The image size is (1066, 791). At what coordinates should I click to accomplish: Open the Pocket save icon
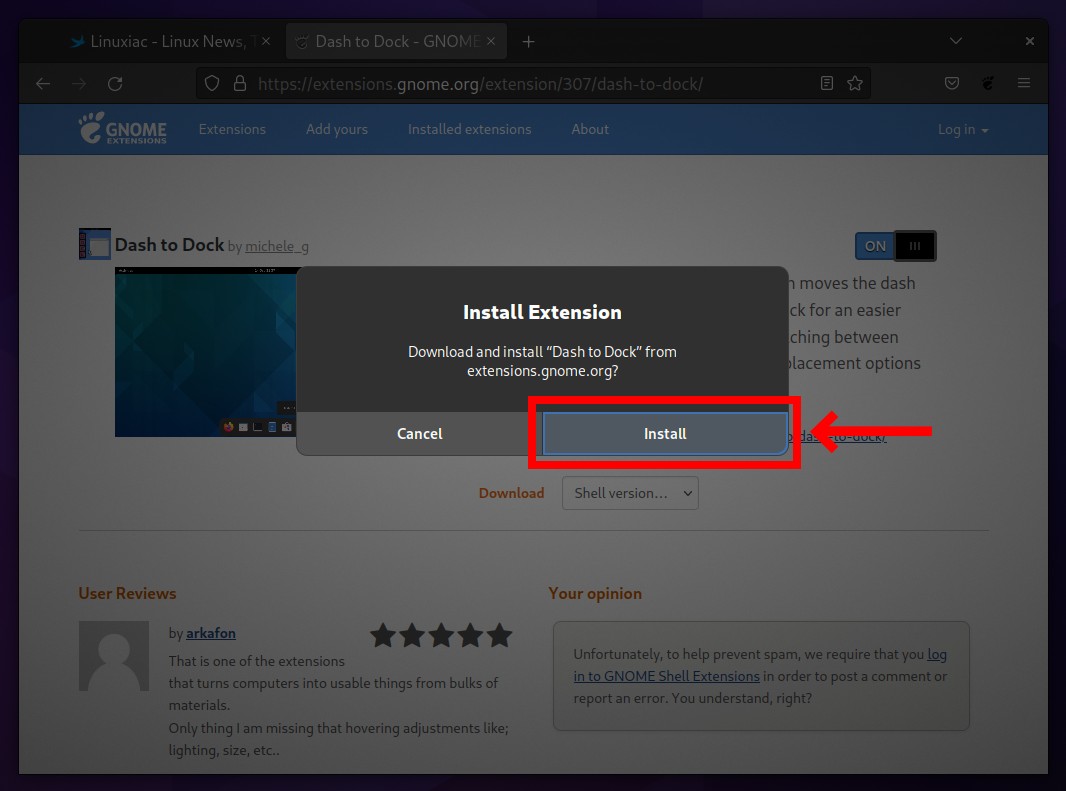click(x=952, y=83)
